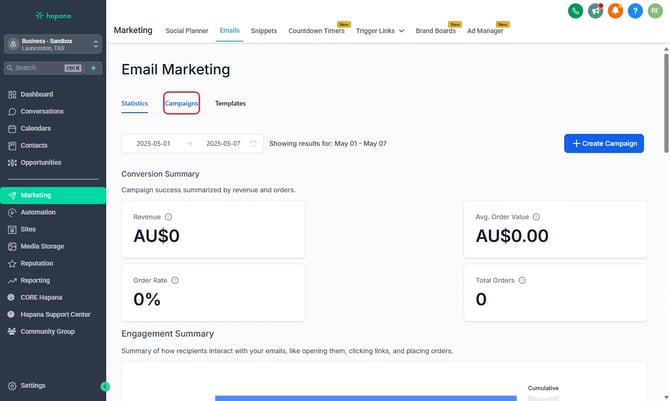Click the green phone call icon
Viewport: 670px width, 401px height.
pyautogui.click(x=575, y=11)
